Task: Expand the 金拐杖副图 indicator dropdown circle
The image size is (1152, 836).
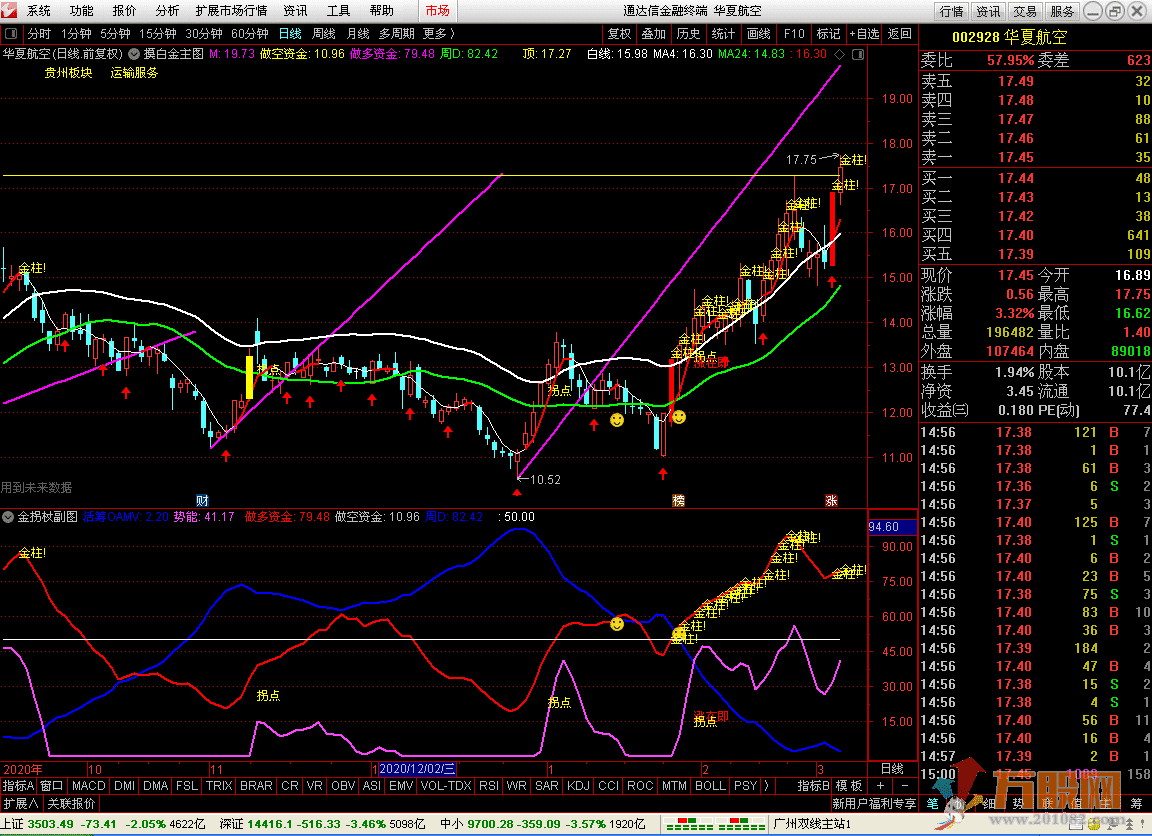Action: click(8, 517)
